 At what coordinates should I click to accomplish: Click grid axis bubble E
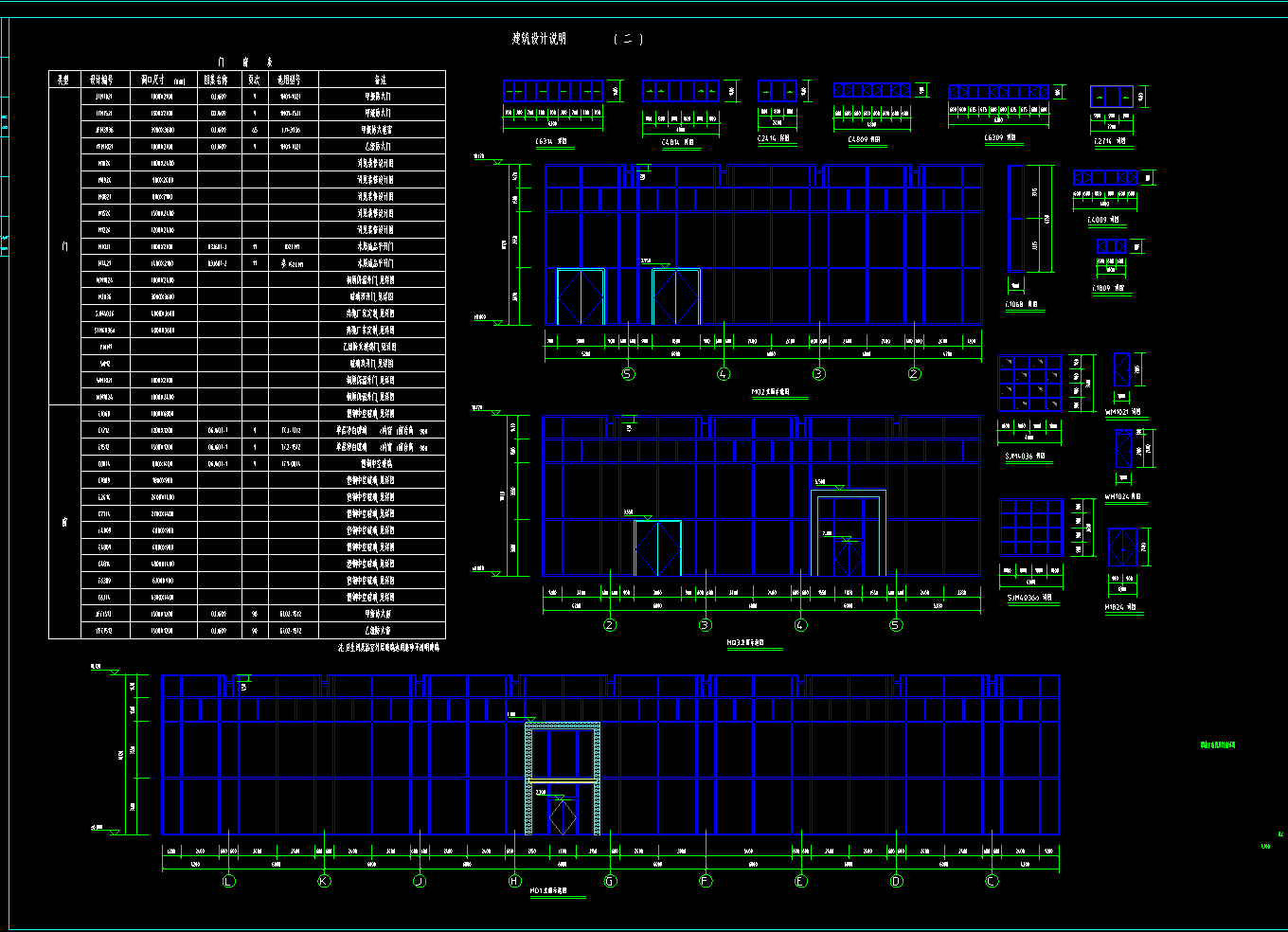tap(801, 881)
